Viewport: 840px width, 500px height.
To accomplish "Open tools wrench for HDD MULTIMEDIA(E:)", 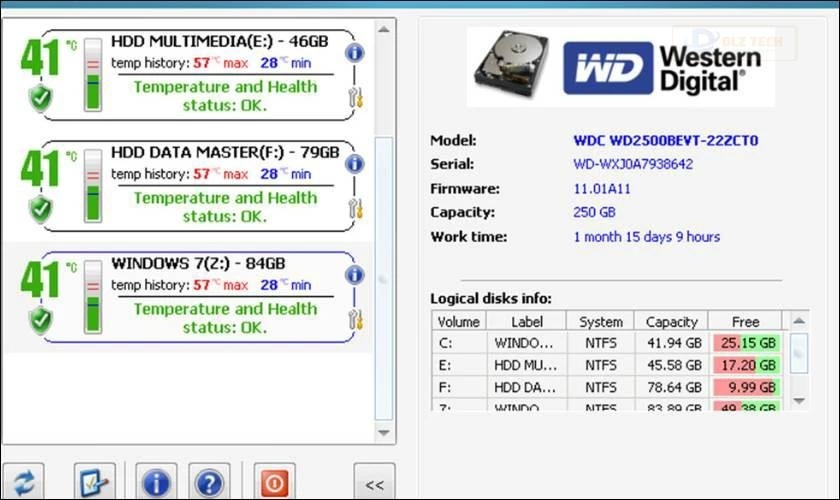I will pyautogui.click(x=356, y=98).
